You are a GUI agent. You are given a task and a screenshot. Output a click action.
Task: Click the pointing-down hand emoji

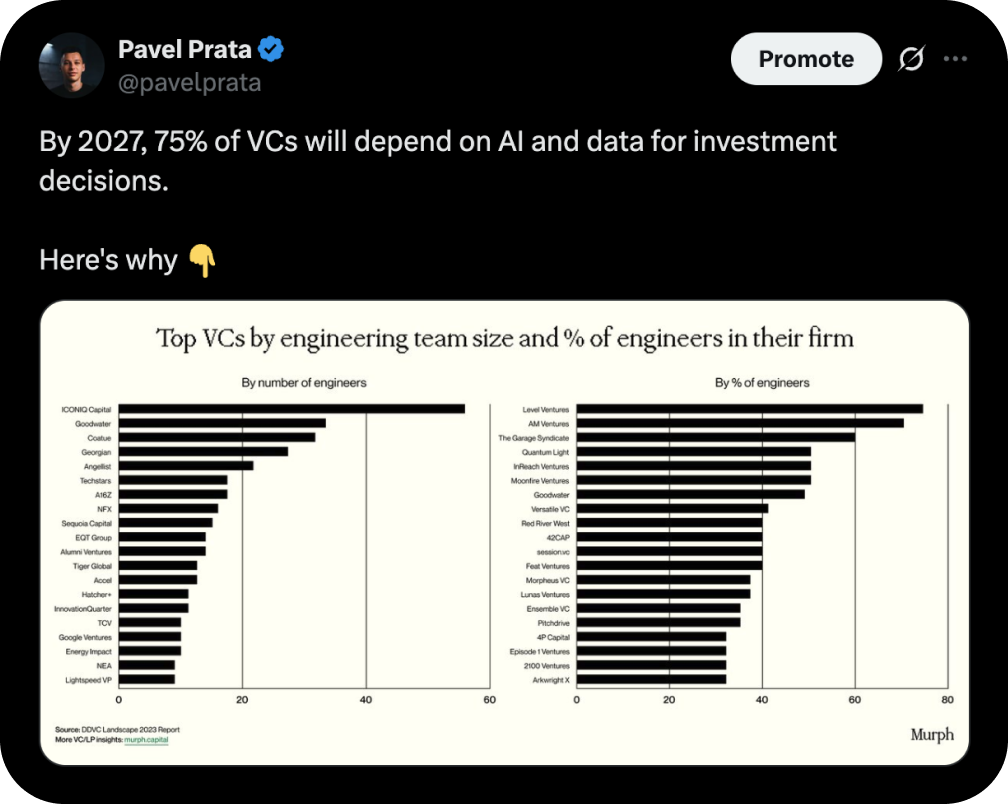coord(202,260)
